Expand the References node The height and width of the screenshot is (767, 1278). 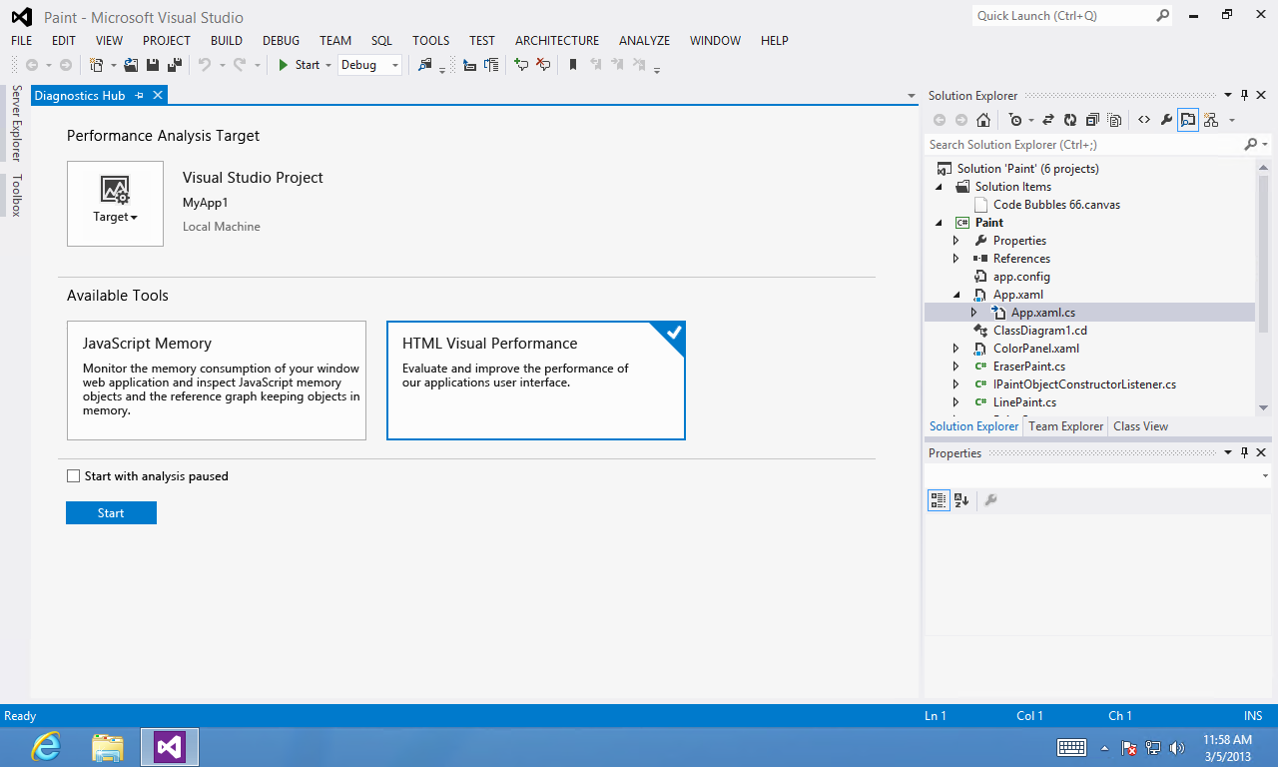[x=956, y=258]
